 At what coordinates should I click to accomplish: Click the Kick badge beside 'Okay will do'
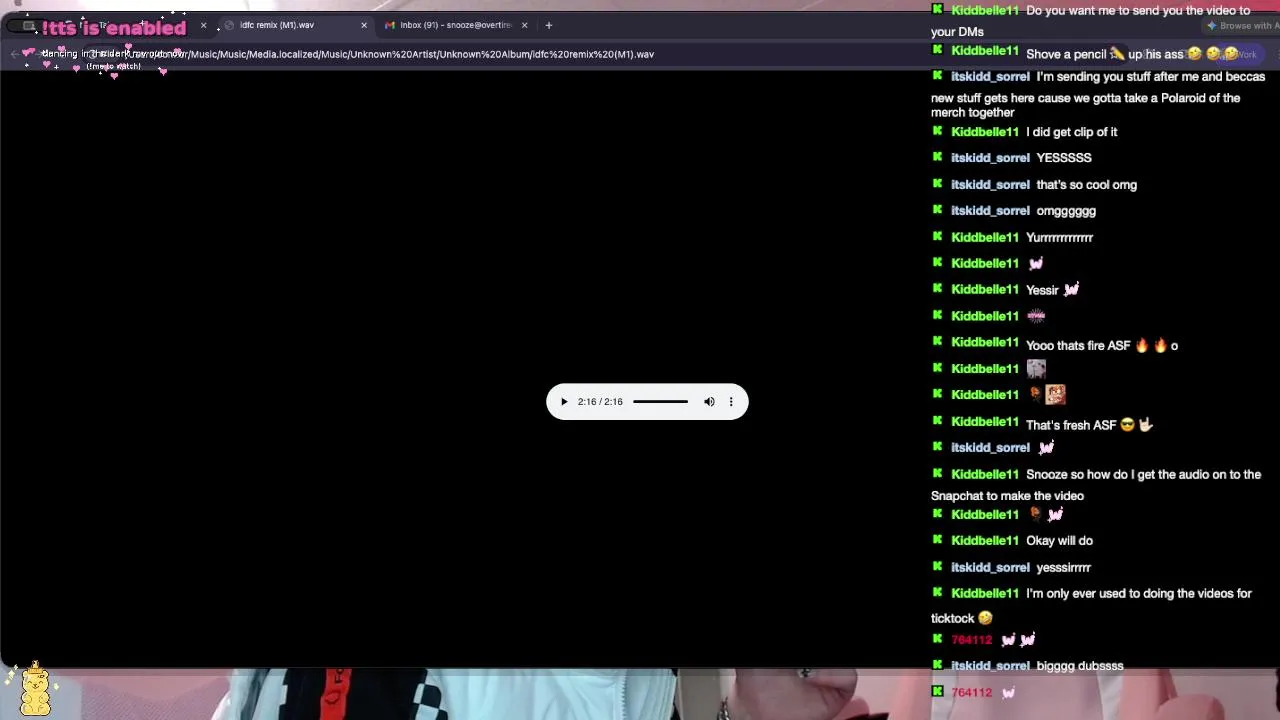[x=937, y=540]
